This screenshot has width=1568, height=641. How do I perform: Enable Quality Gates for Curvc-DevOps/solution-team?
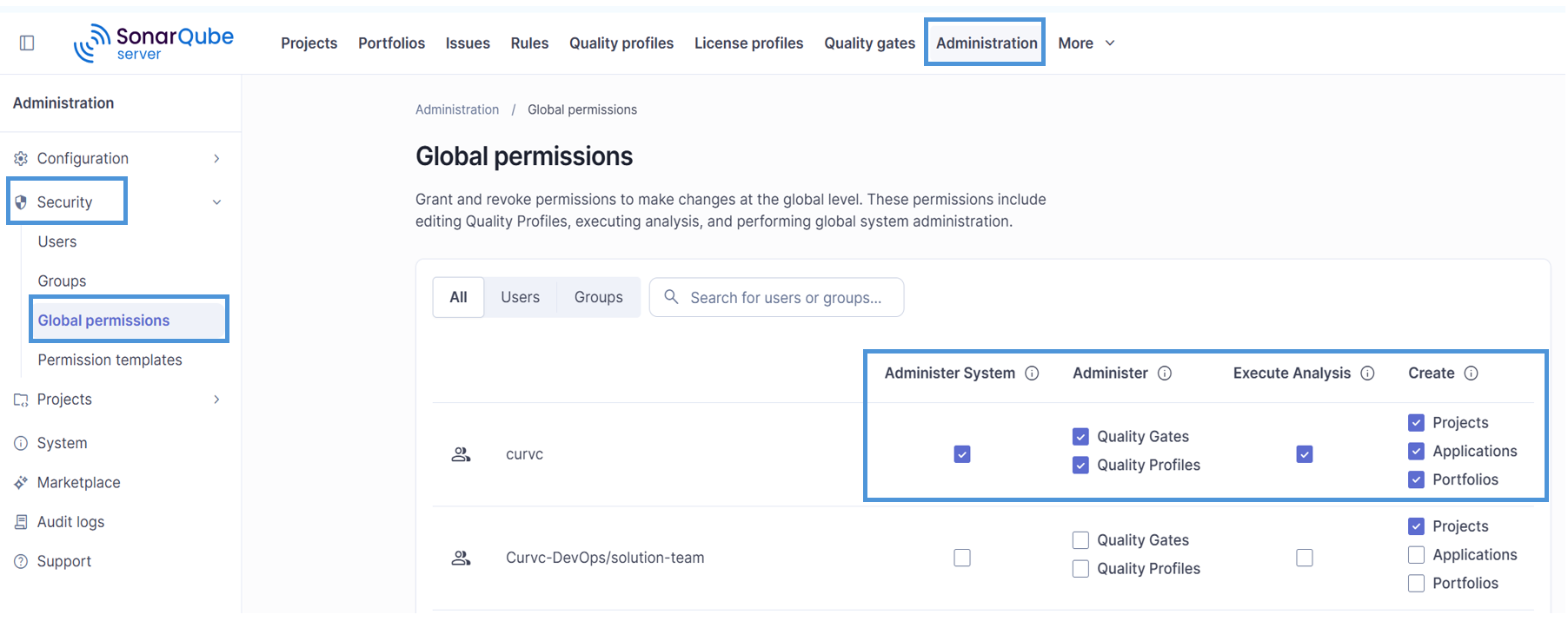tap(1080, 540)
